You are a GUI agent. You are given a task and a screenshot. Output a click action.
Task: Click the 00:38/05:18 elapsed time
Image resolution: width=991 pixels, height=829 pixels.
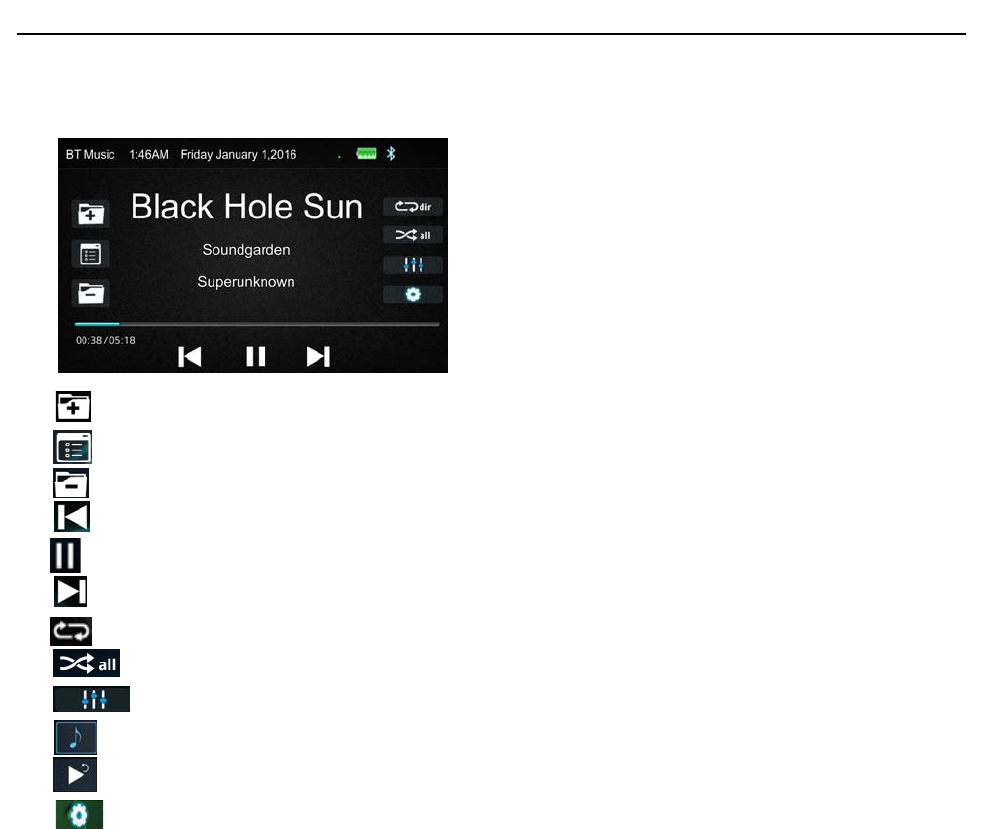tap(106, 341)
